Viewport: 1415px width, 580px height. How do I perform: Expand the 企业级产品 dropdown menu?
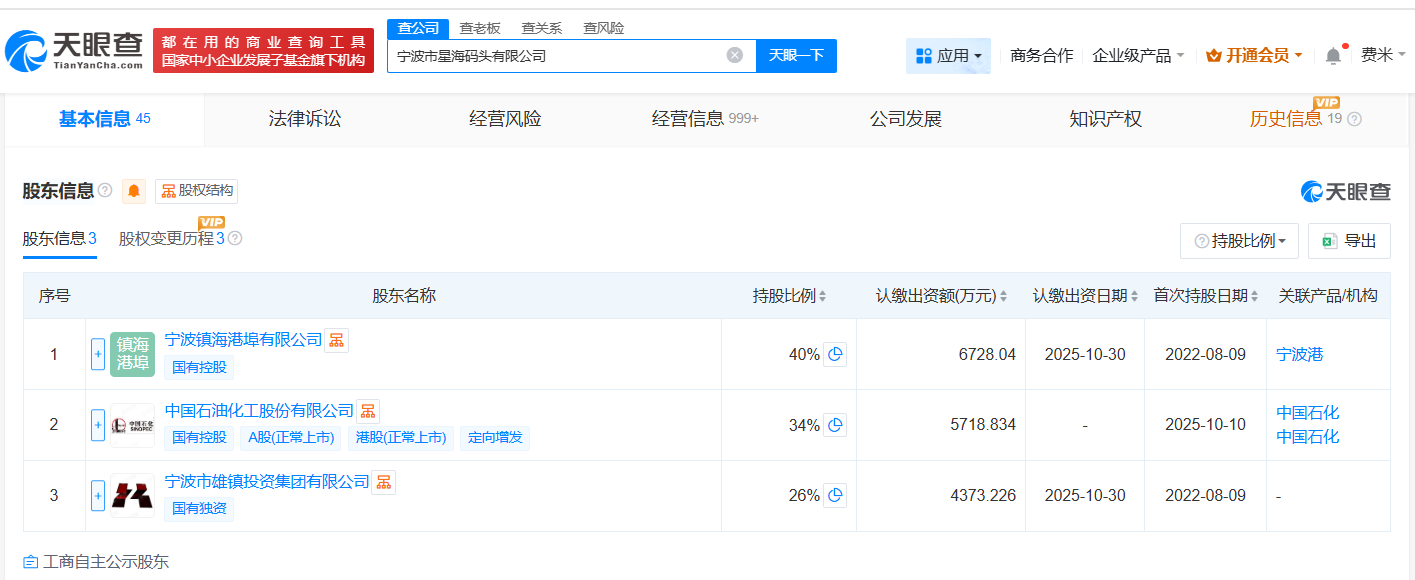[1137, 55]
